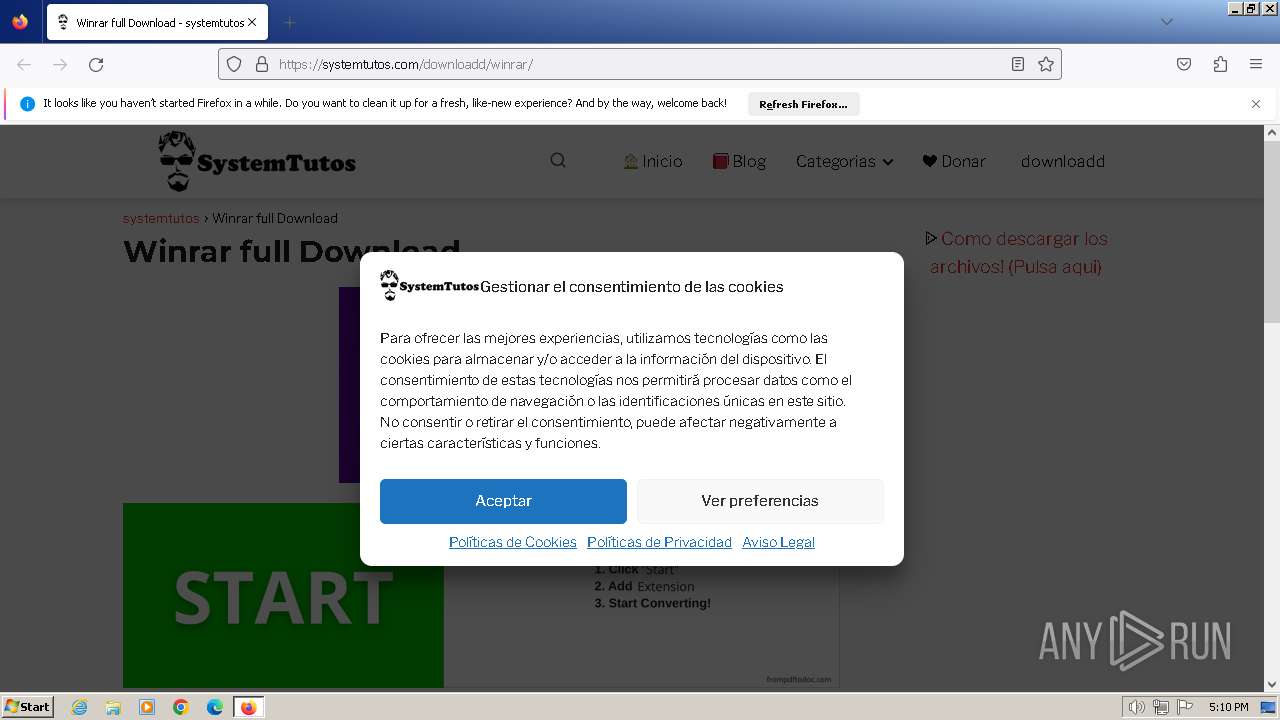Close the Winrar full Download tab
The image size is (1280, 720).
pos(252,22)
